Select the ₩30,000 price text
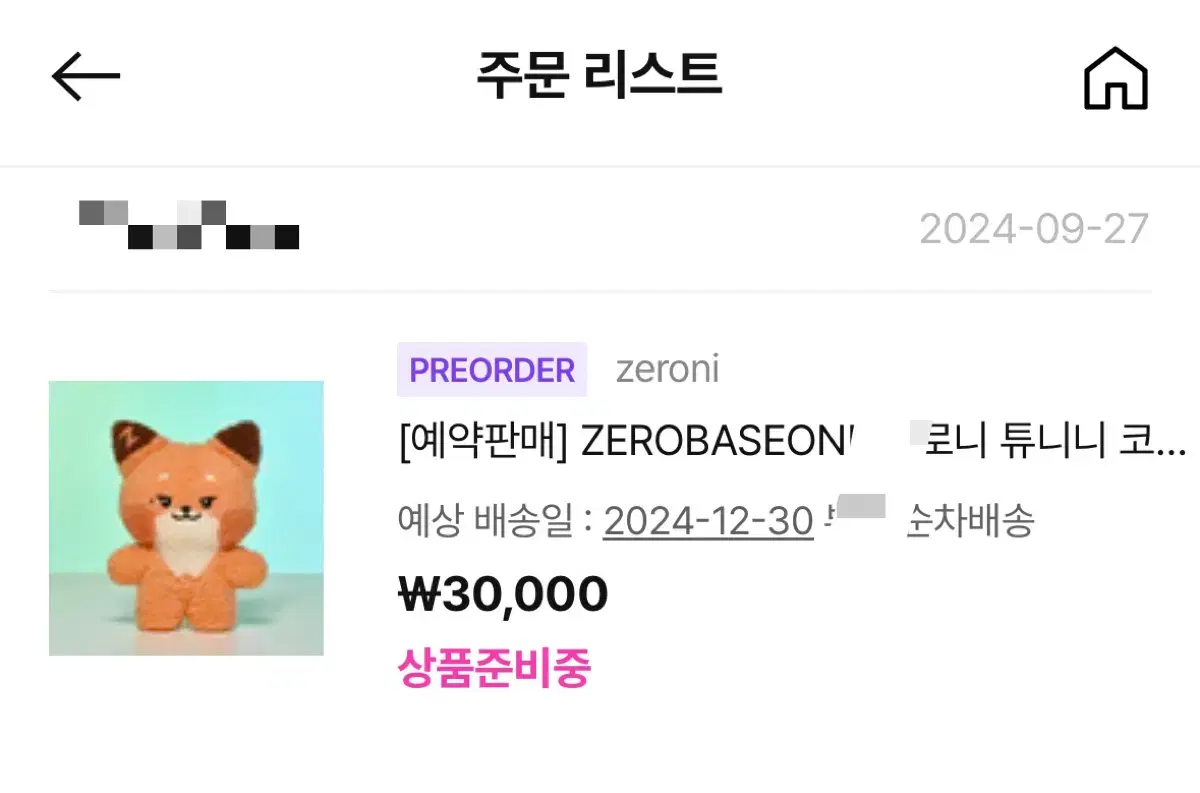The width and height of the screenshot is (1200, 793). [503, 594]
